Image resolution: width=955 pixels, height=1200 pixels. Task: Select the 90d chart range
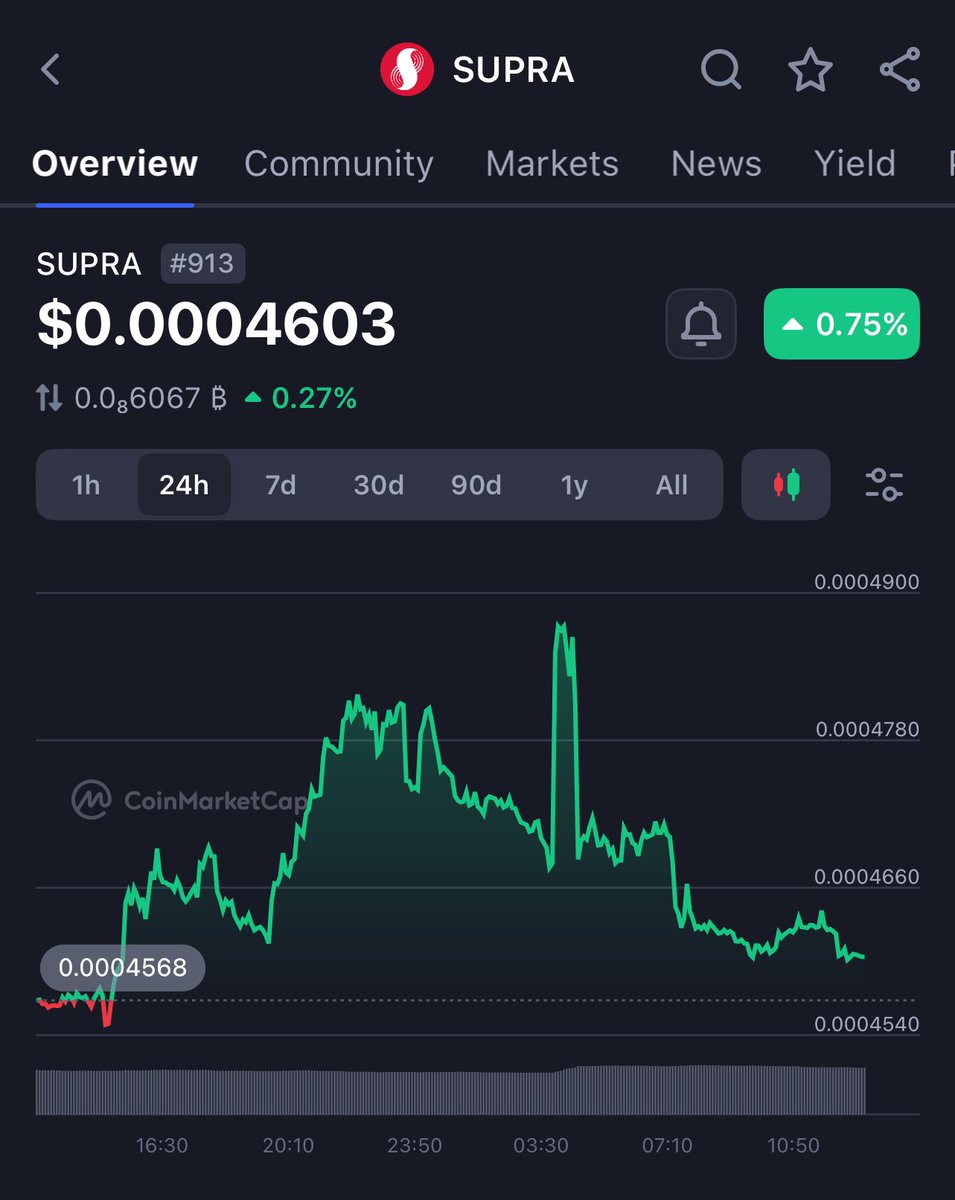pos(476,485)
